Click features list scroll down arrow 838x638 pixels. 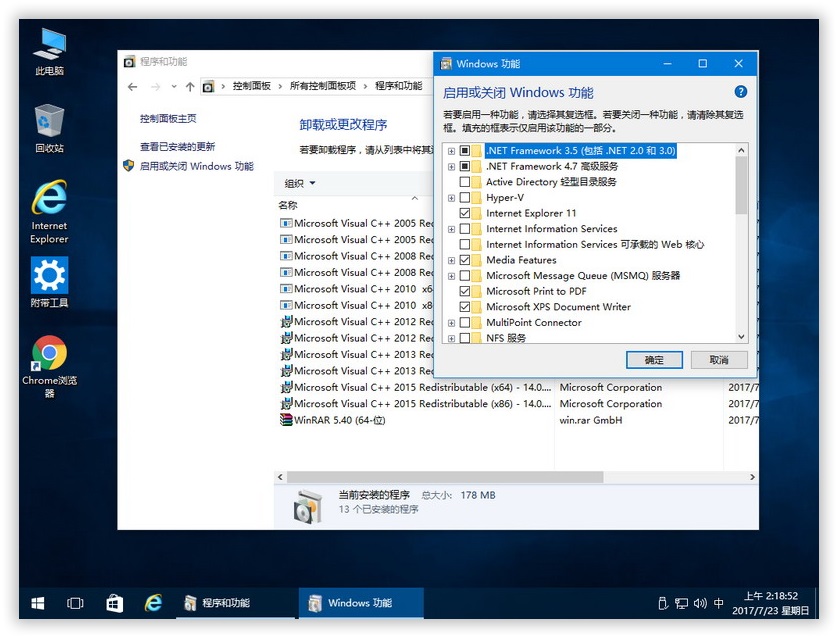click(x=741, y=337)
